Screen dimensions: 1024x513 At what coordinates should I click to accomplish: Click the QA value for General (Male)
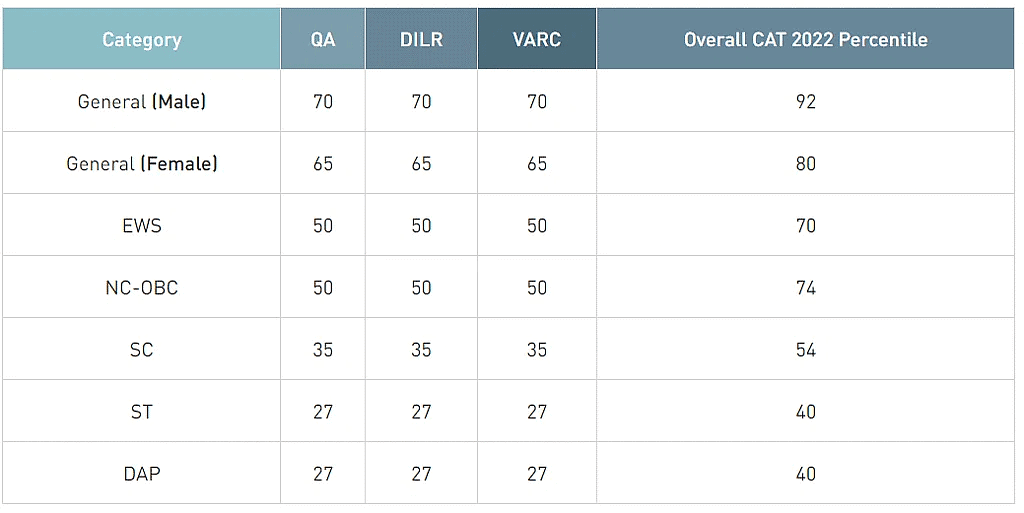[323, 101]
